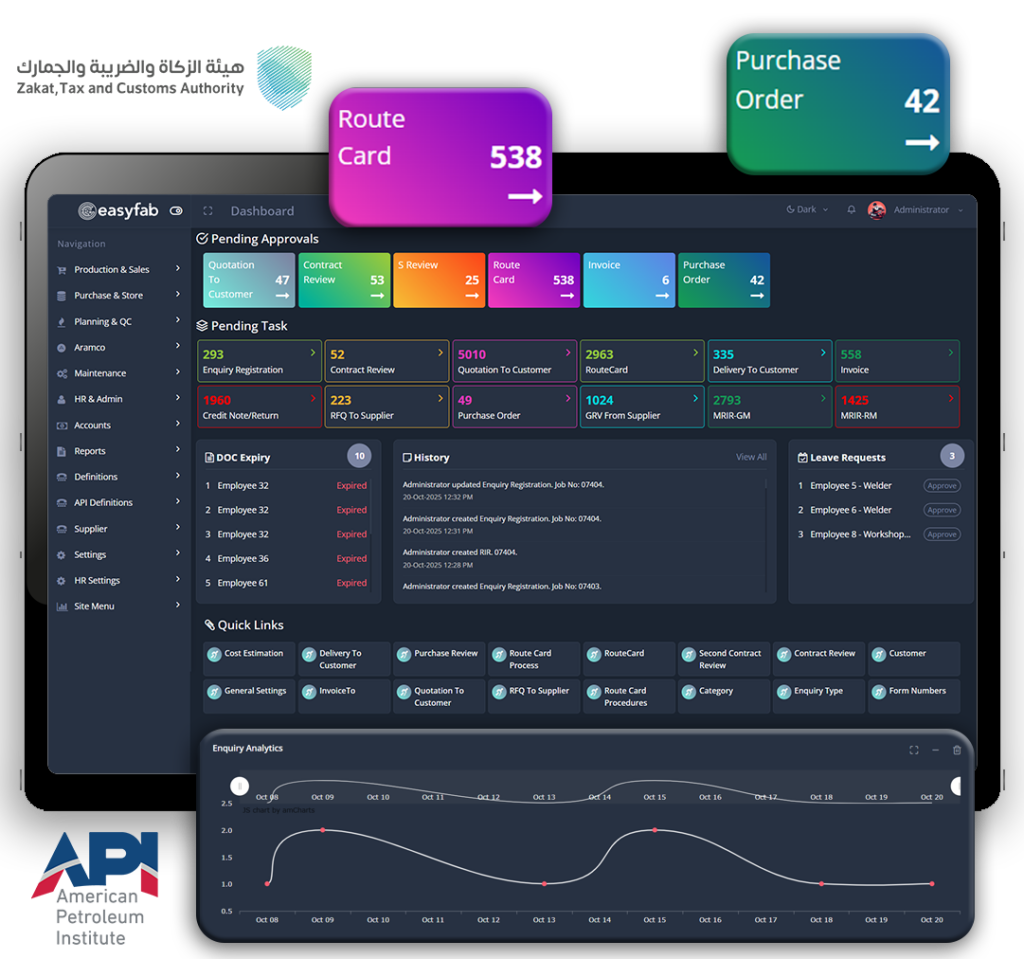Open the Enquiry Registration pending task

click(259, 361)
